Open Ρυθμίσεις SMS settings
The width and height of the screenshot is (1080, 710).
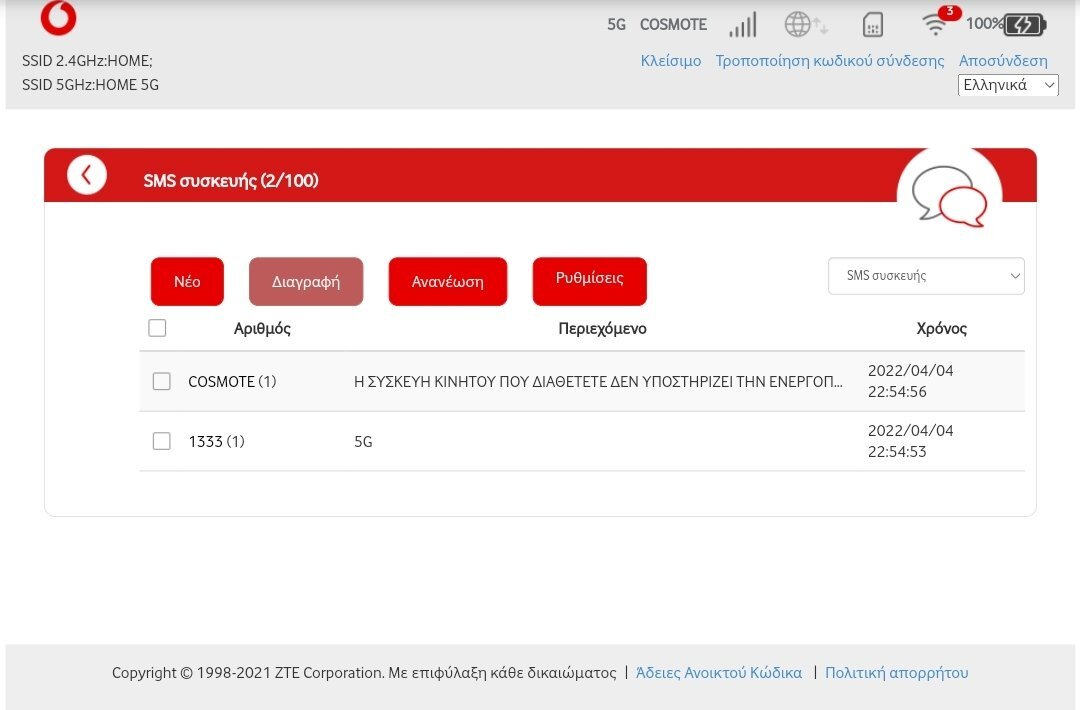[x=590, y=282]
